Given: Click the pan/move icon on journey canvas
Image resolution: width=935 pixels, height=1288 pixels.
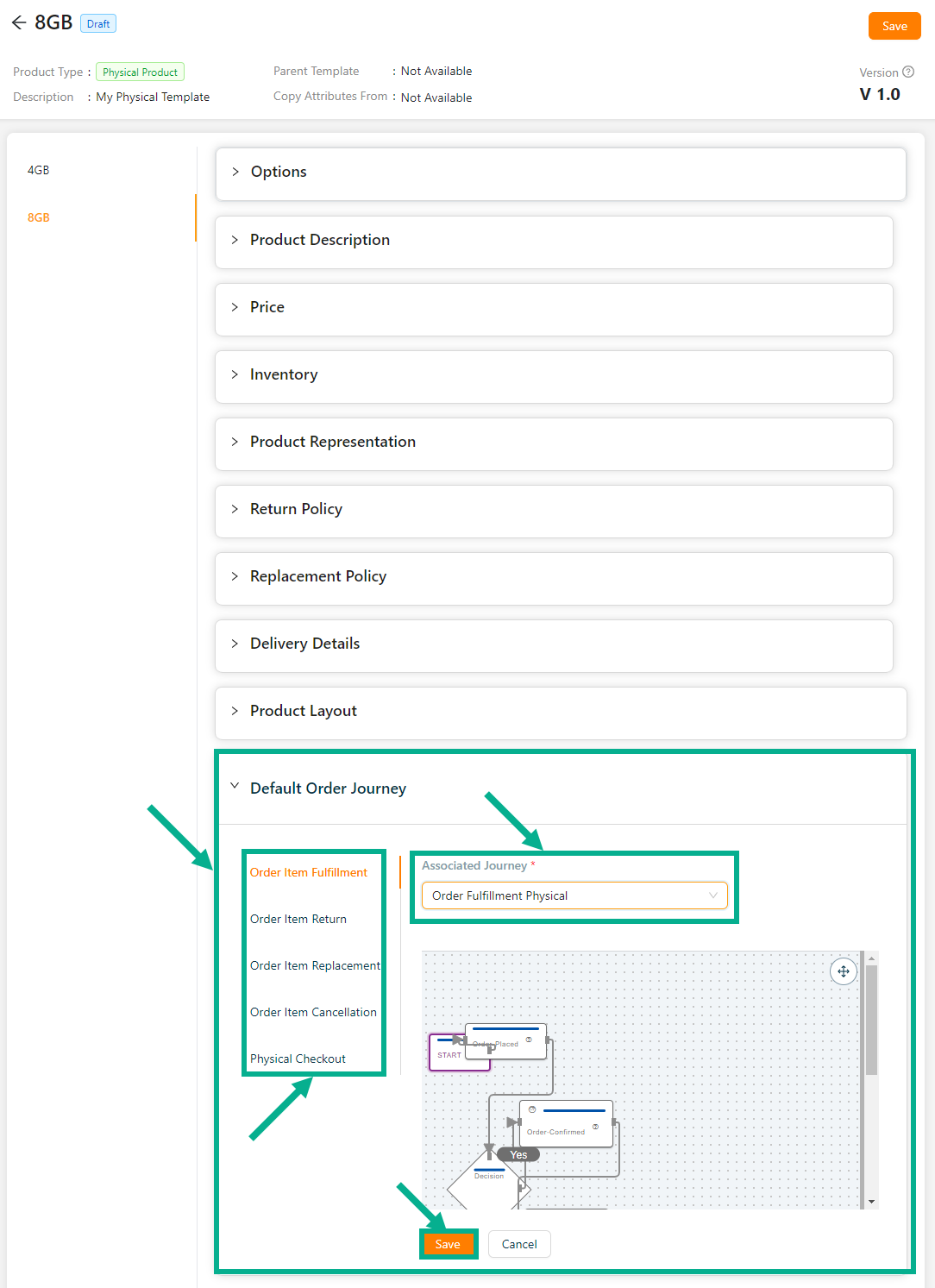Looking at the screenshot, I should point(843,971).
